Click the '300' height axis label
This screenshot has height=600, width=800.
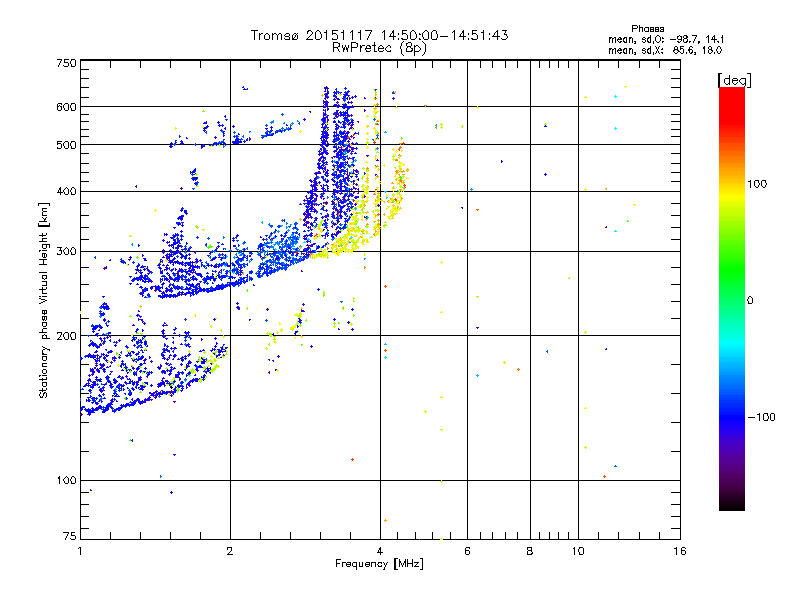click(x=66, y=252)
